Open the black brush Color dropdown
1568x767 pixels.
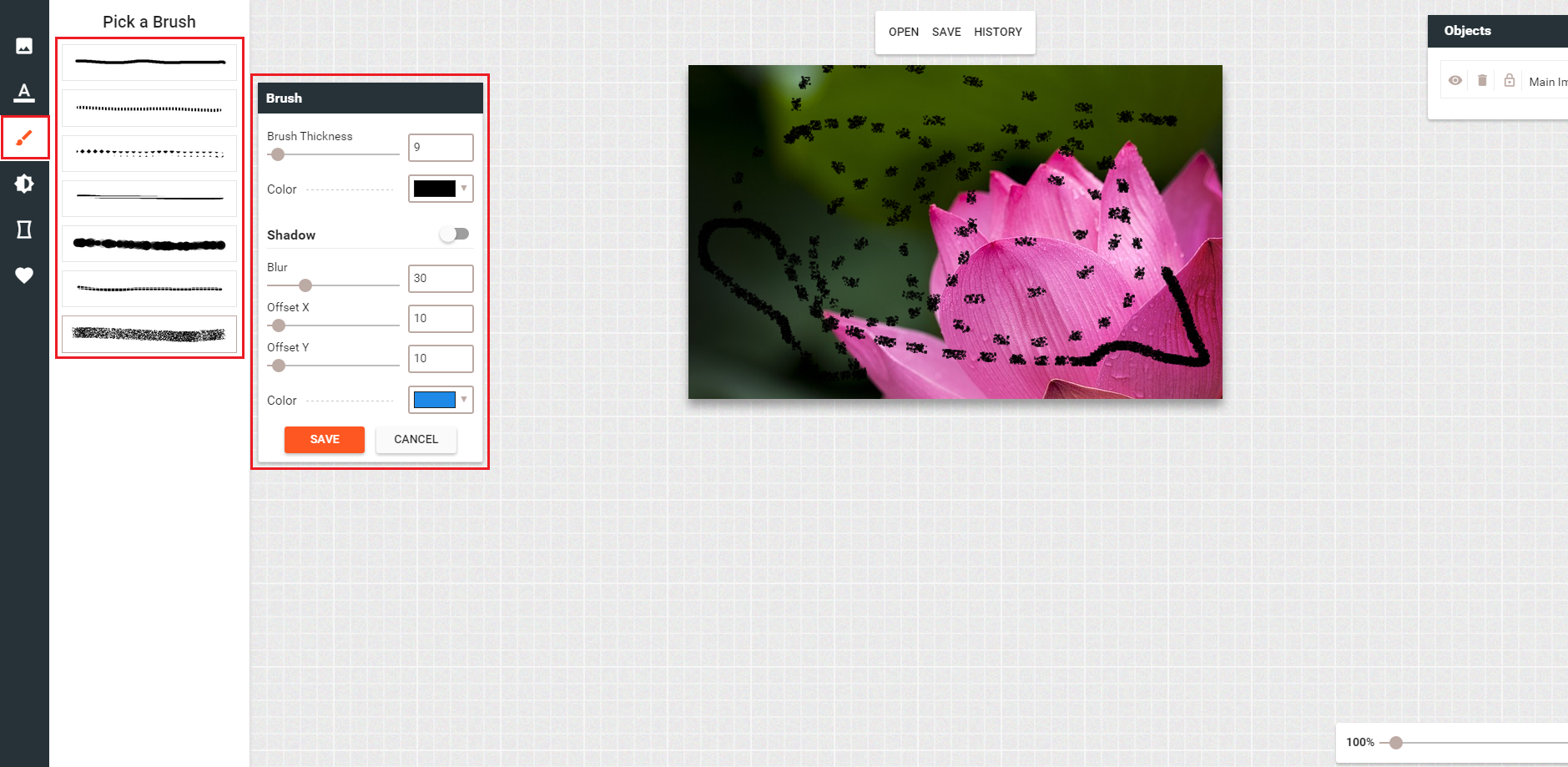(441, 189)
